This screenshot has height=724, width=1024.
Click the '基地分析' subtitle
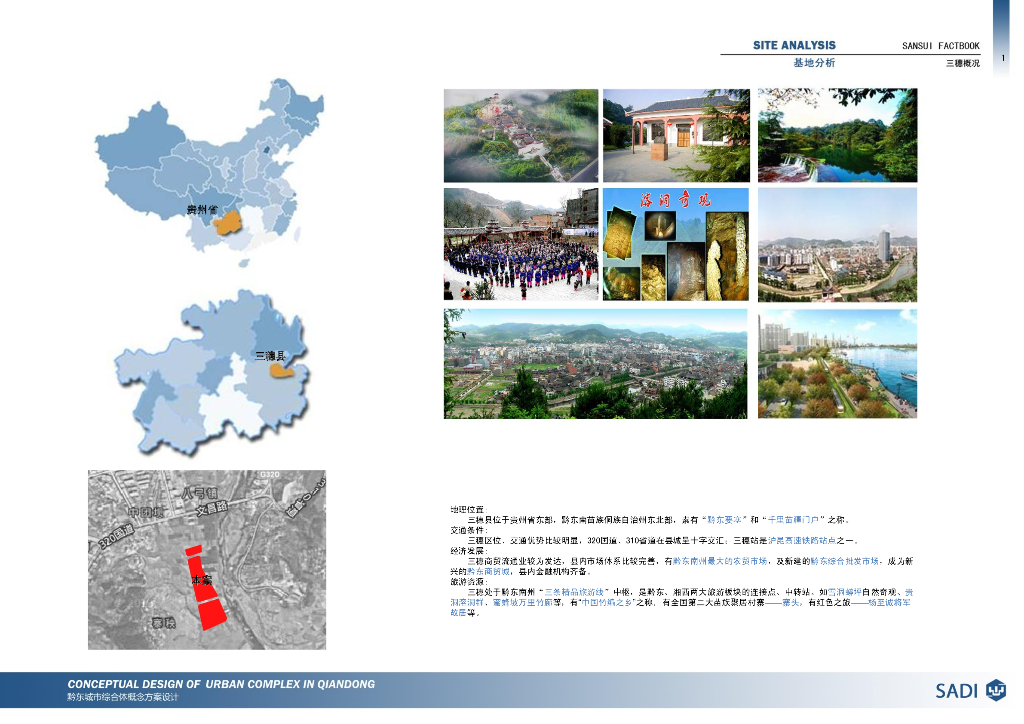tap(814, 63)
